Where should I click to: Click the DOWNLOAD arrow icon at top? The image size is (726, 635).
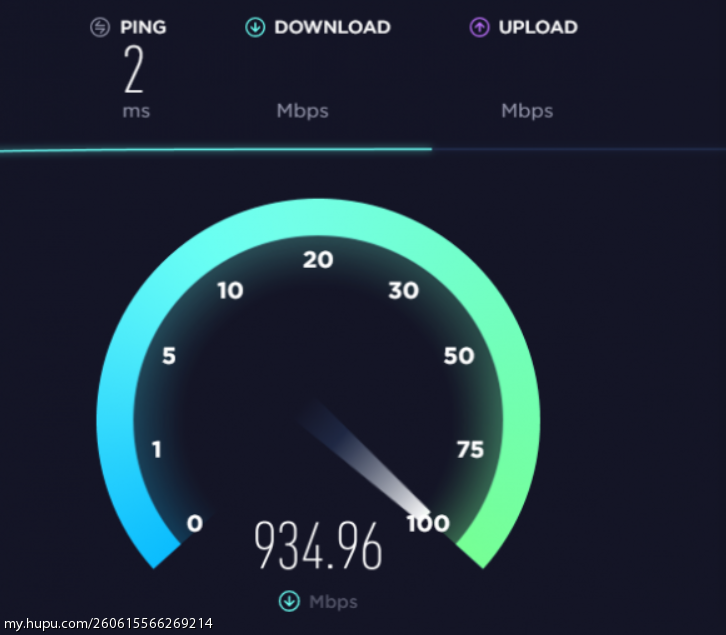(255, 27)
